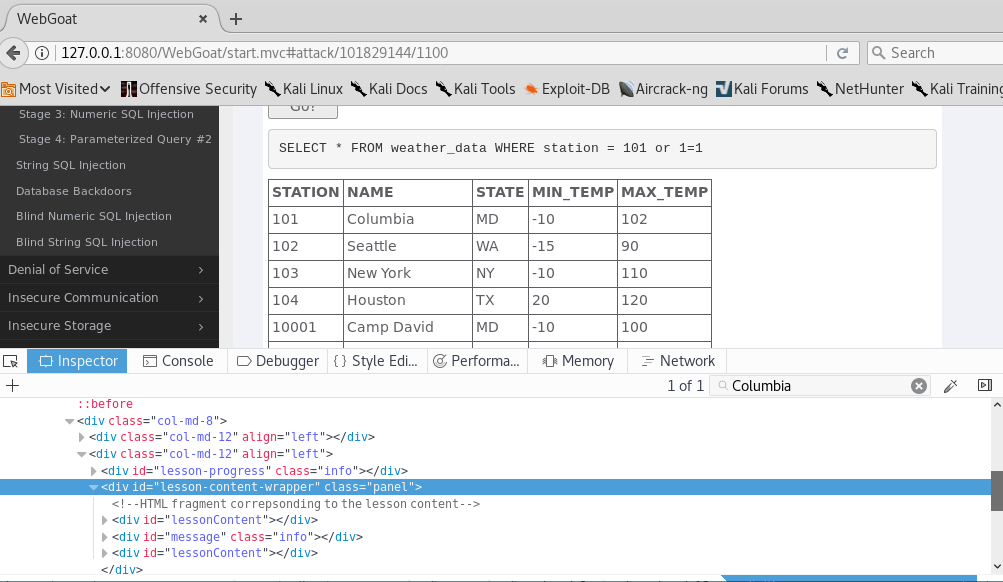Viewport: 1003px width, 582px height.
Task: Select the lesson-content-wrapper div line
Action: 495,487
